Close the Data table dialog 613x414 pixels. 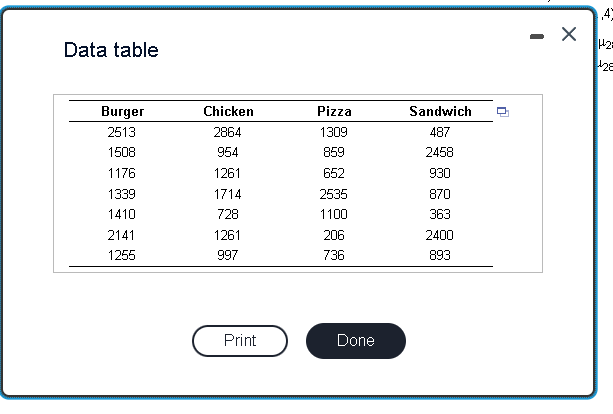point(569,34)
